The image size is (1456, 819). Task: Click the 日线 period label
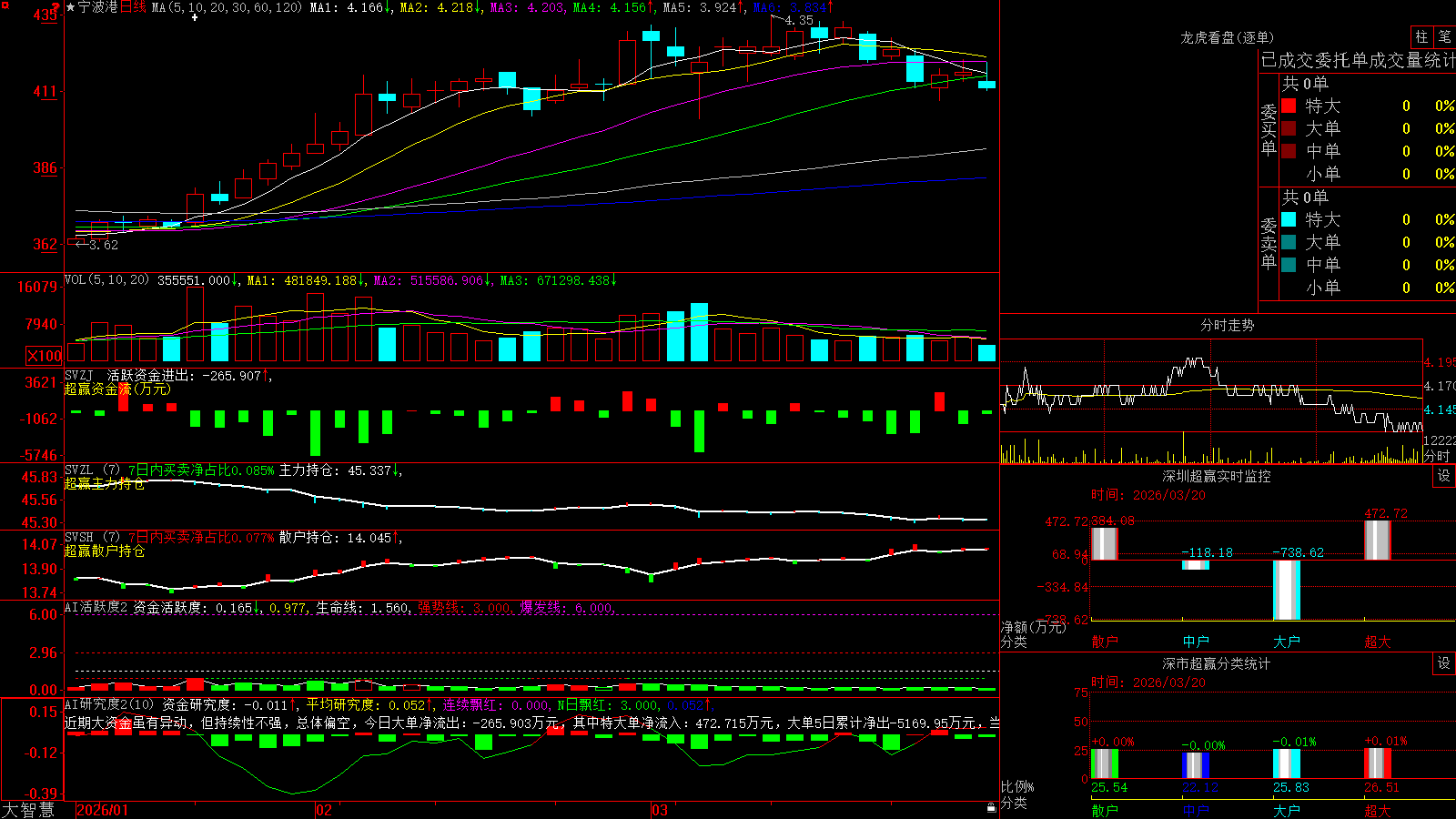(x=133, y=7)
